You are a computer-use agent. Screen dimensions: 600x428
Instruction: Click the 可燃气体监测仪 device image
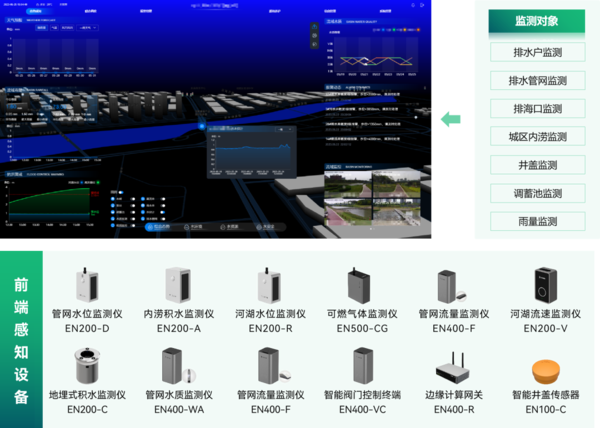[x=359, y=286]
